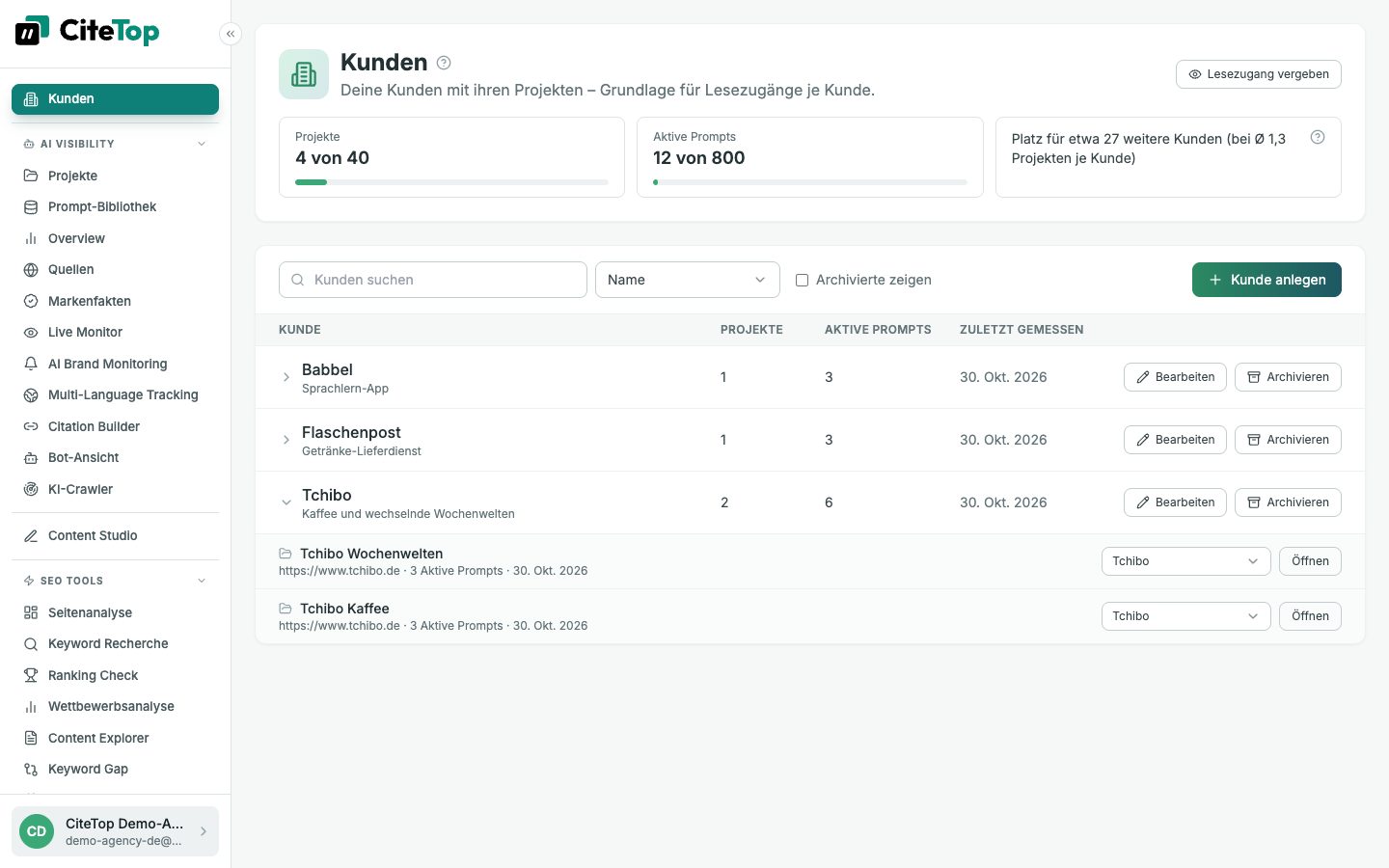Select Overview in the sidebar
The image size is (1389, 868).
pos(115,238)
